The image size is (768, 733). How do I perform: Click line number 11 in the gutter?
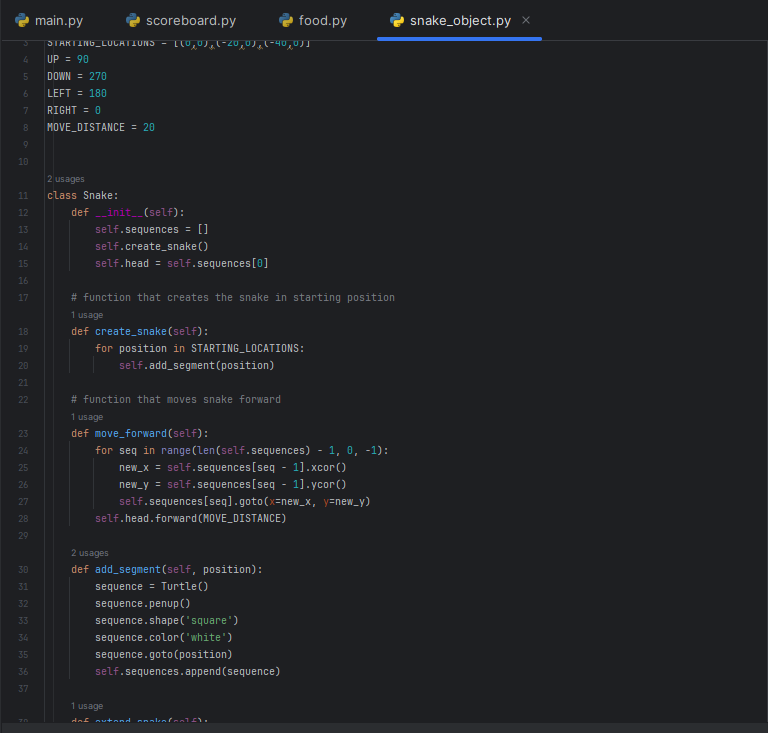tap(23, 196)
